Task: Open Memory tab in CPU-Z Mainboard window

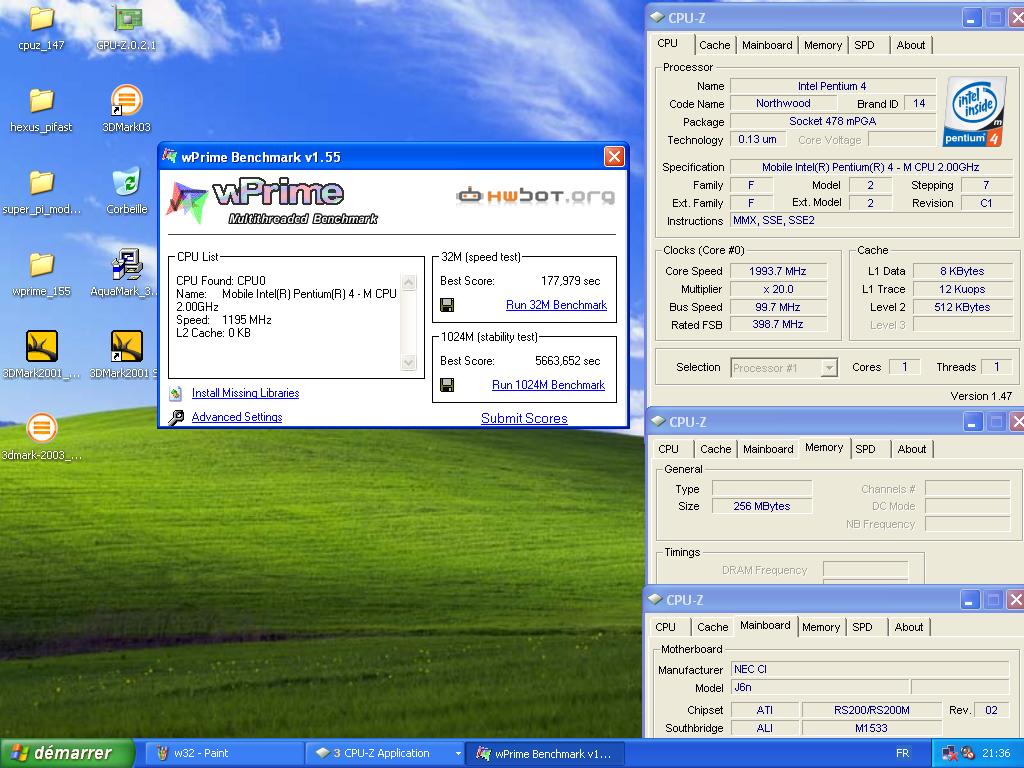Action: click(x=821, y=627)
